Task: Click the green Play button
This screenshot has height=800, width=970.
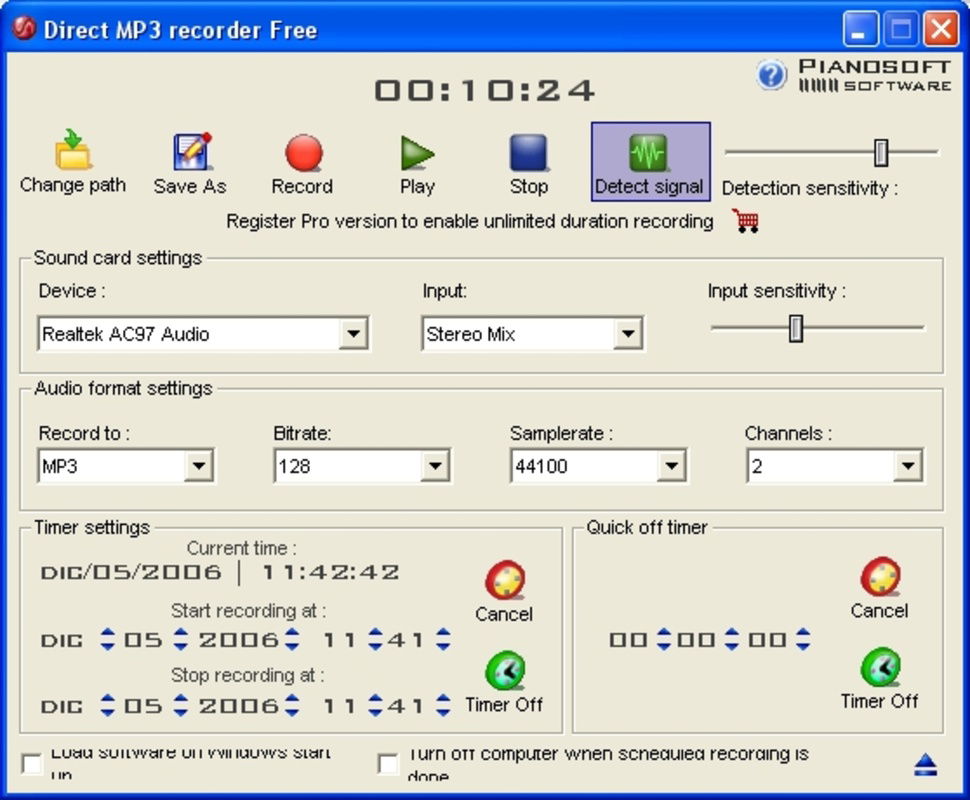Action: click(x=418, y=153)
